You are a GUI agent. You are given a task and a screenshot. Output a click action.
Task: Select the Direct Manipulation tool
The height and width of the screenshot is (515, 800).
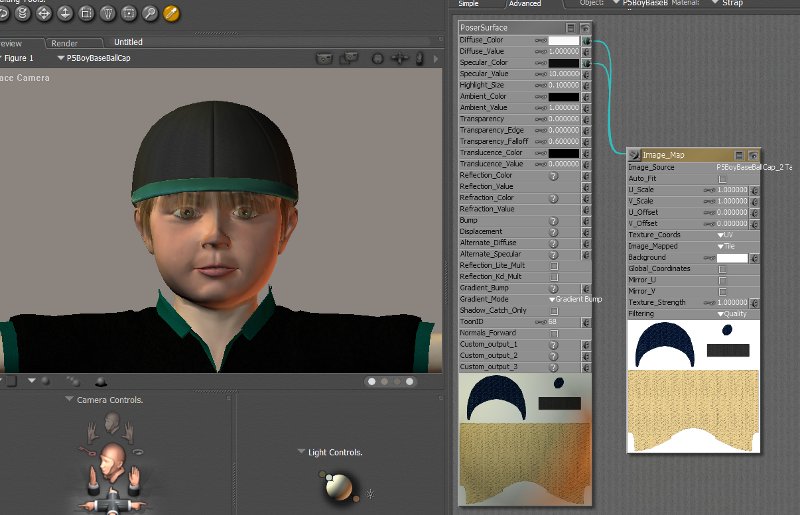point(129,14)
